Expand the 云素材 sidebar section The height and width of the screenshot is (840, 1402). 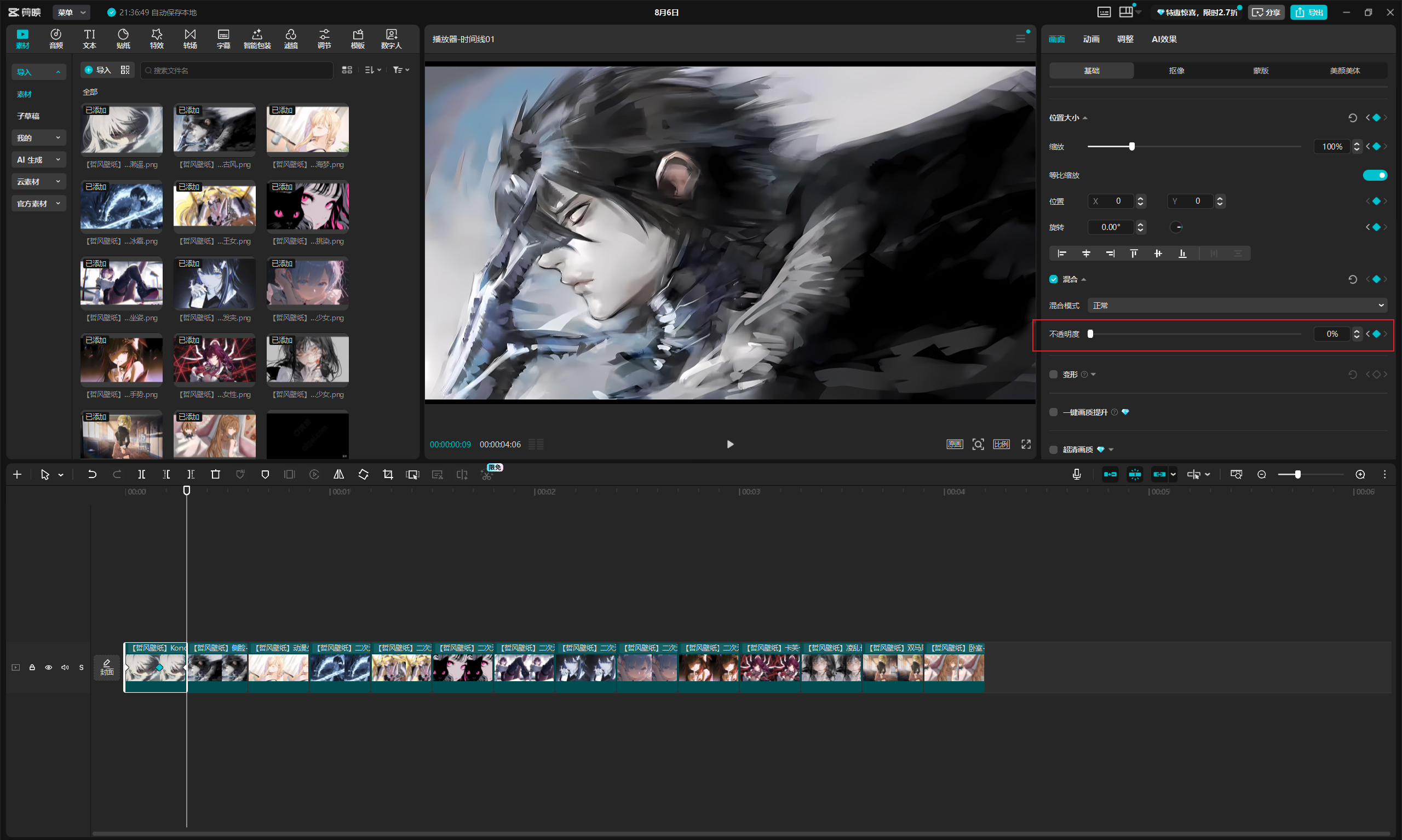(x=38, y=182)
